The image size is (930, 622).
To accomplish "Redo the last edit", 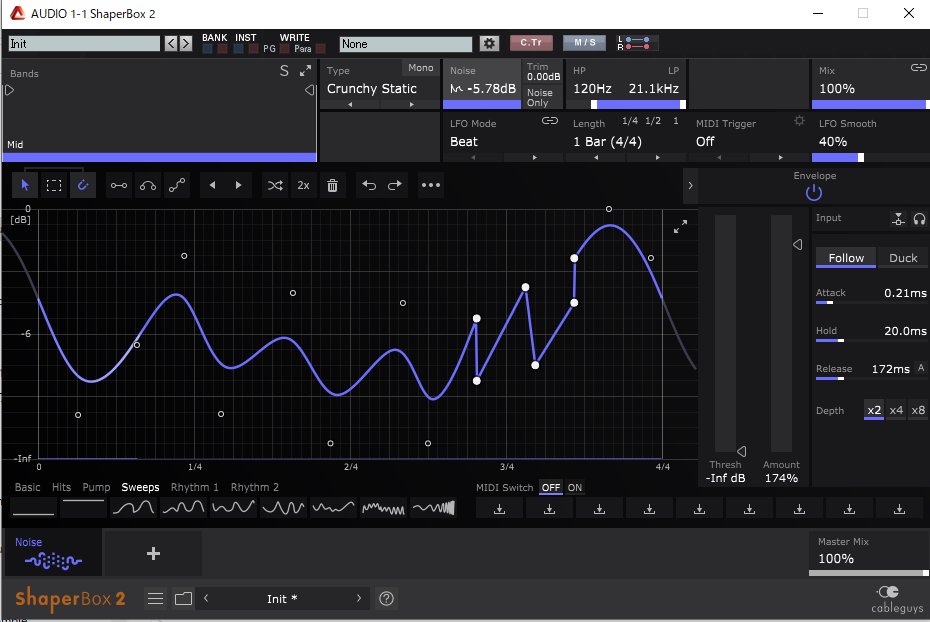I will 394,186.
